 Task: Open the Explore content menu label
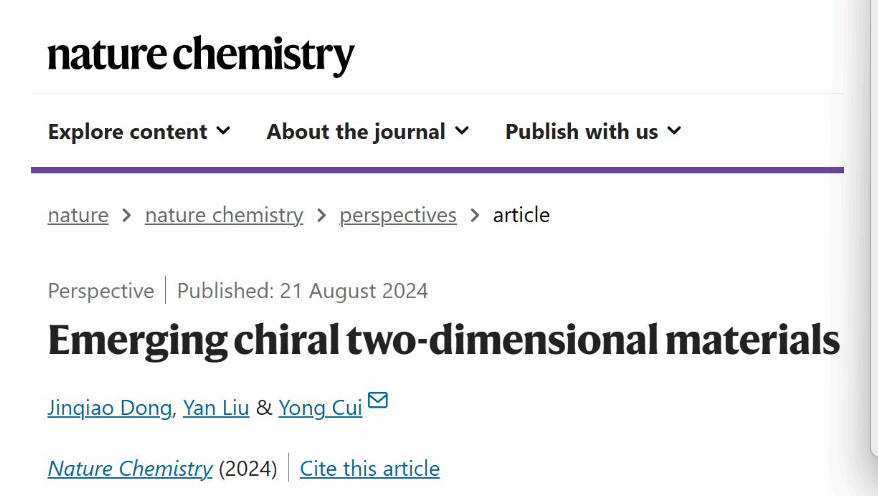(127, 132)
